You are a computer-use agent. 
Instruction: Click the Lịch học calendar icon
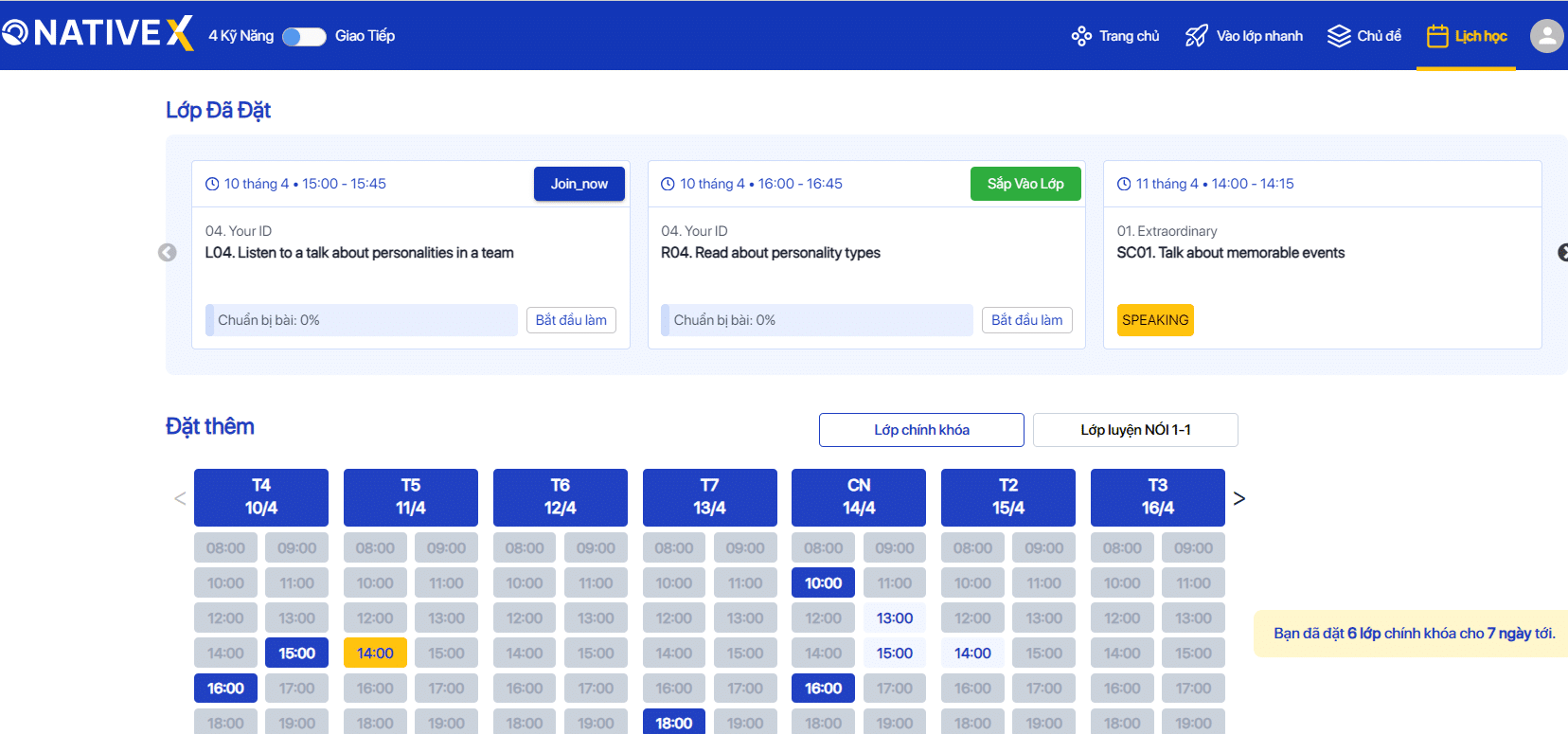pyautogui.click(x=1437, y=36)
